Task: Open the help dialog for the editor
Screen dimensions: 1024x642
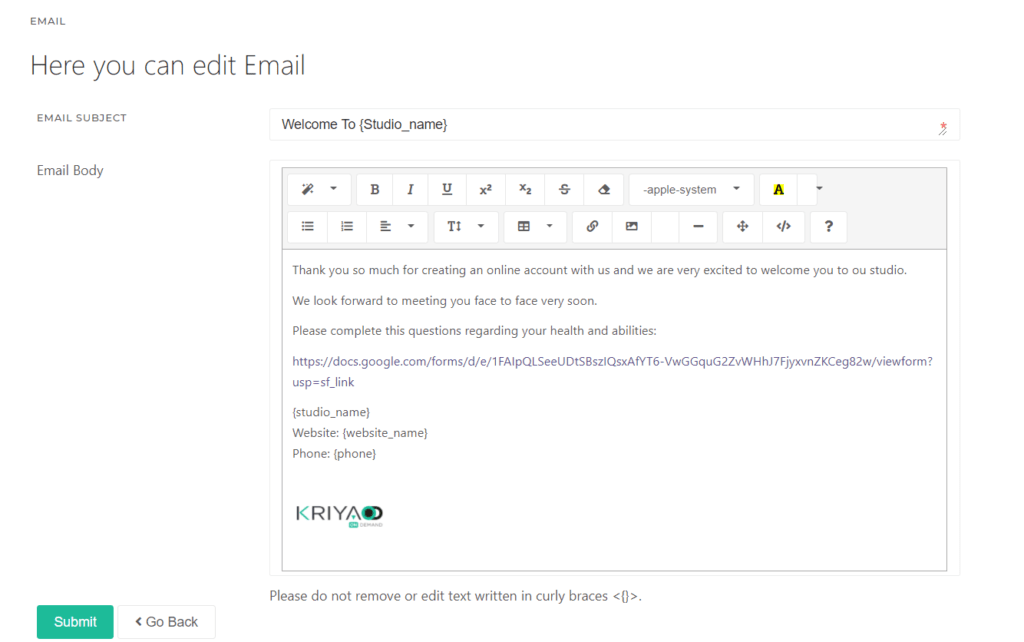Action: pyautogui.click(x=828, y=226)
